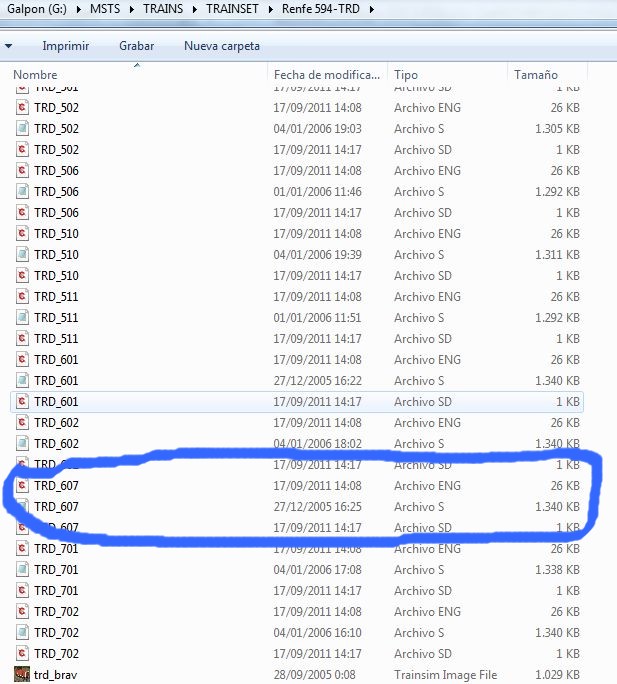Click the TRD_511 Archivo SD file icon
Screen dimensions: 617x684
(22, 339)
